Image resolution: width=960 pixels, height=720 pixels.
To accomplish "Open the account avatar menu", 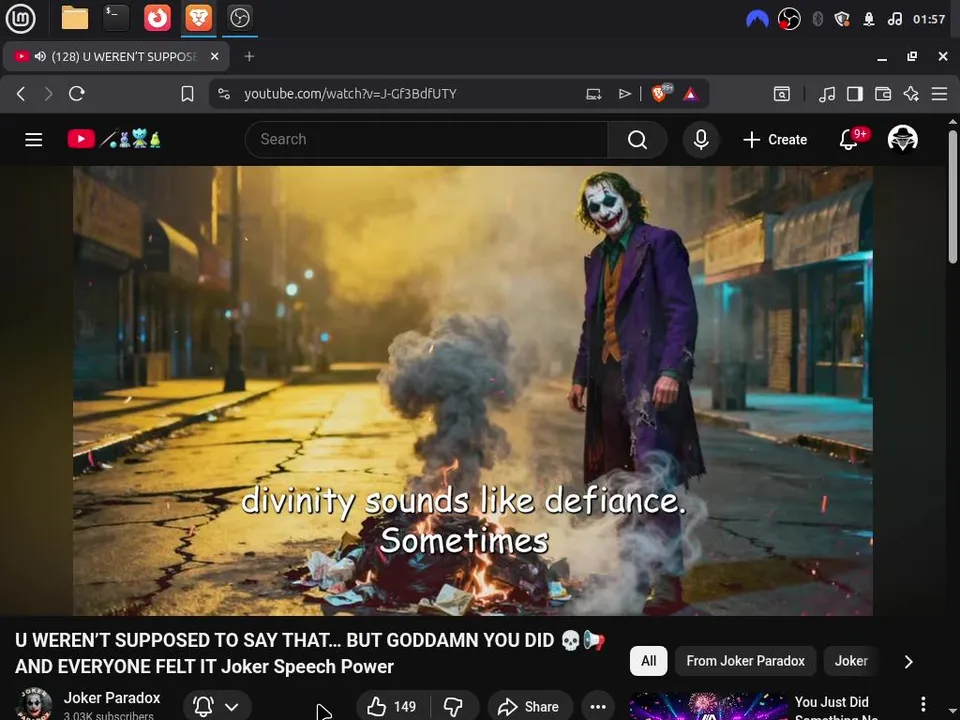I will click(x=902, y=139).
